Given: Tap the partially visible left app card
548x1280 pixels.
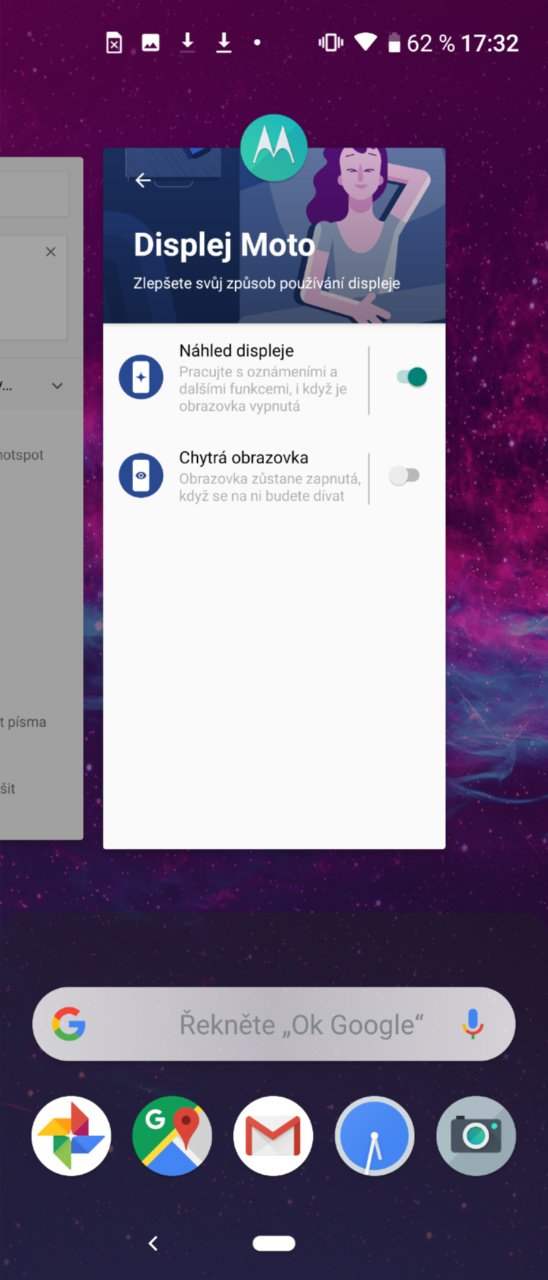Looking at the screenshot, I should point(41,498).
